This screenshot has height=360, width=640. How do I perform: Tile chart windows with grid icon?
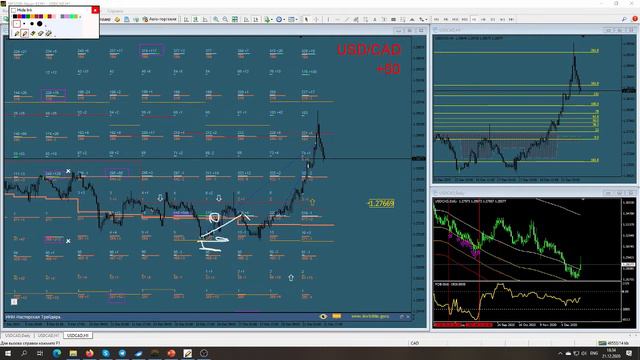click(235, 19)
